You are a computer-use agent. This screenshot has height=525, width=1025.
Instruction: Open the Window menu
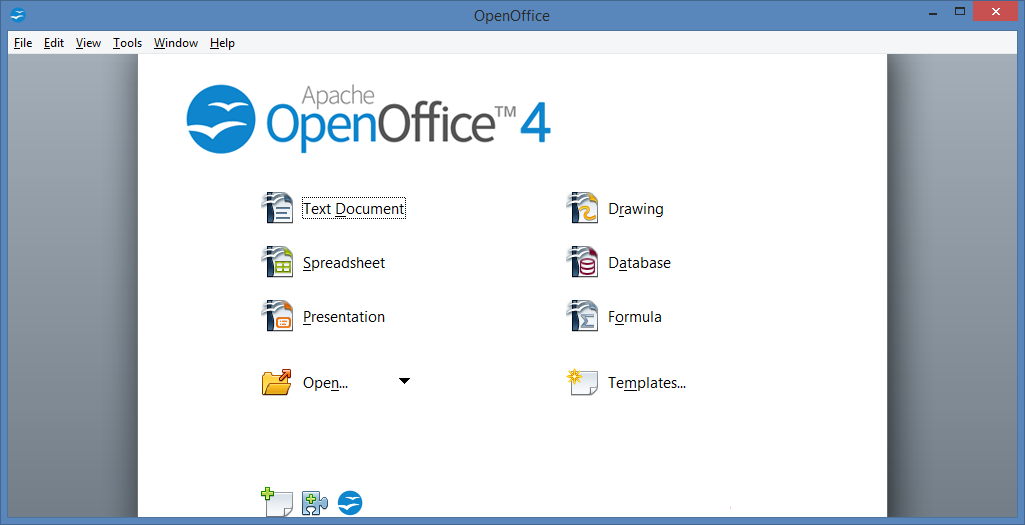coord(176,43)
